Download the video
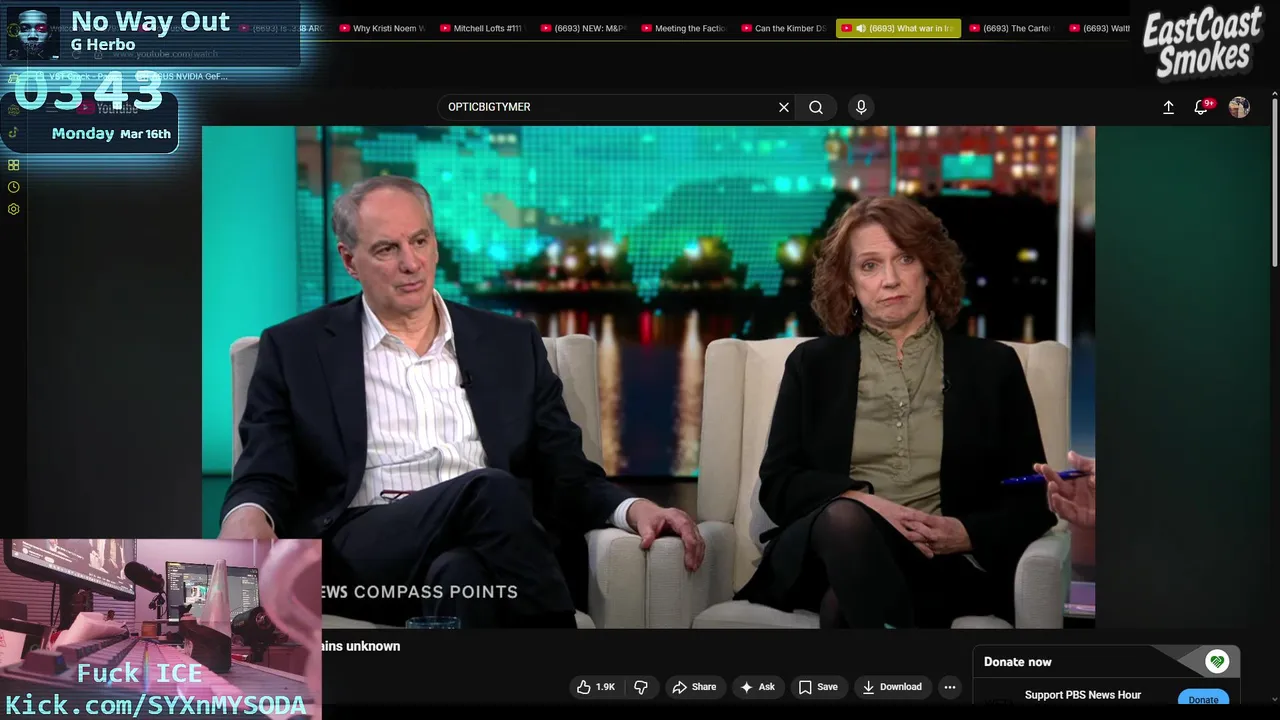Image resolution: width=1280 pixels, height=720 pixels. [x=892, y=687]
